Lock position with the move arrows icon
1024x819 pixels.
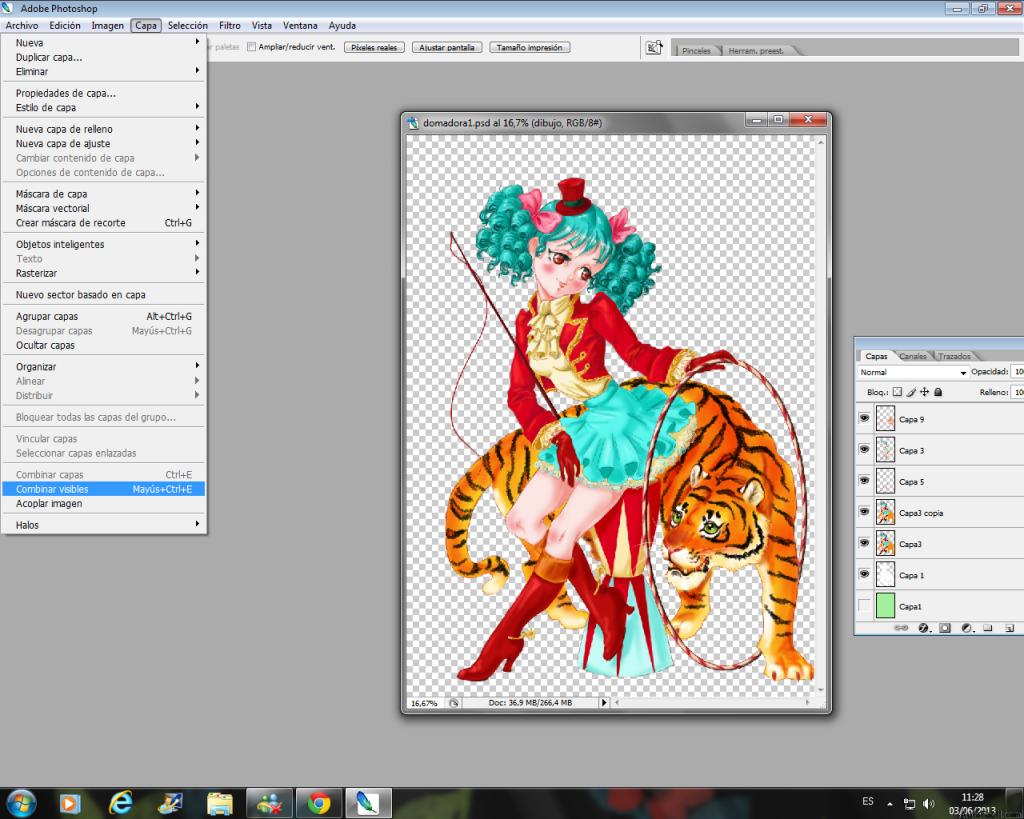click(x=924, y=392)
